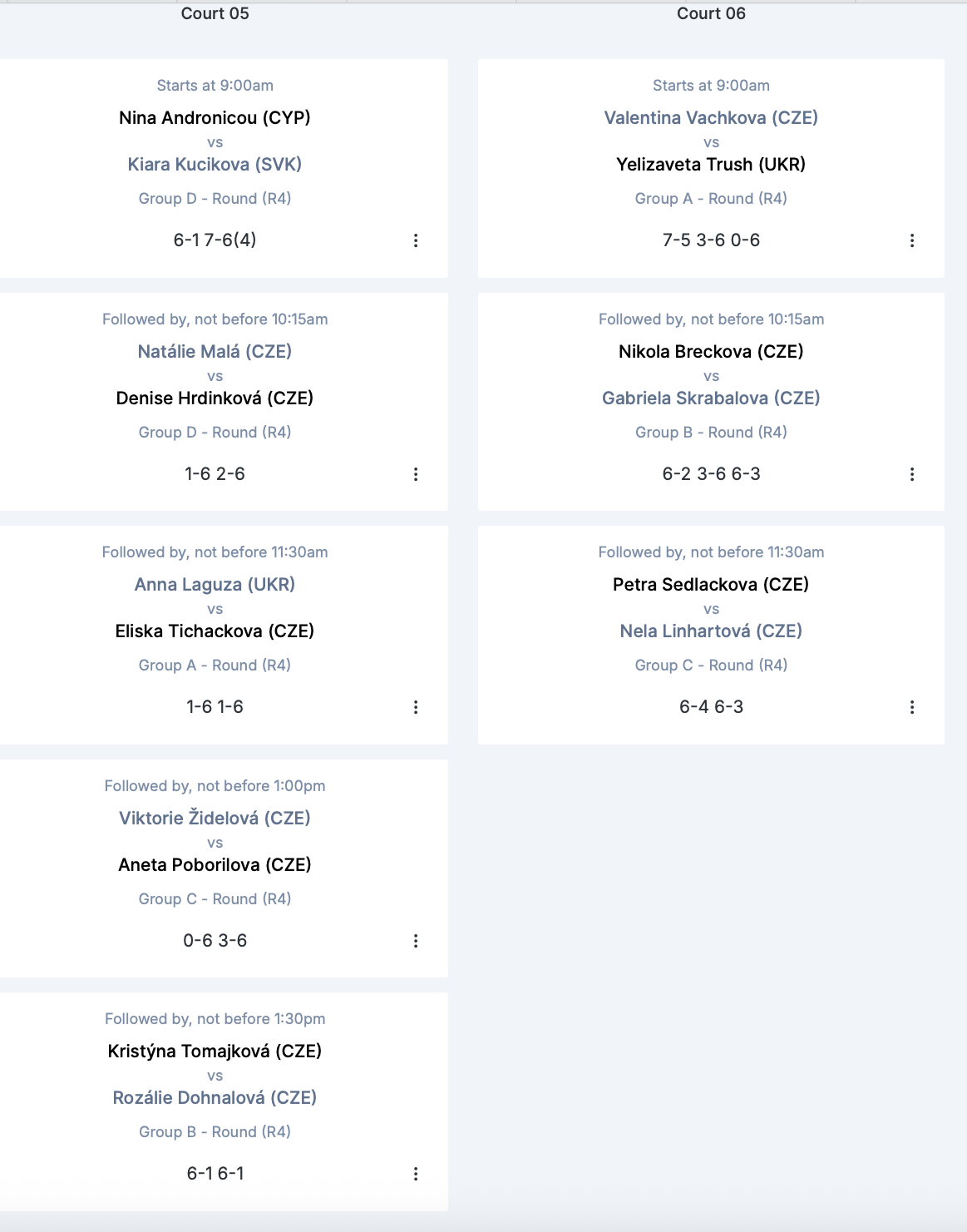Open three-dot menu for Breckova vs Skrabalova match
The height and width of the screenshot is (1232, 967).
click(912, 474)
